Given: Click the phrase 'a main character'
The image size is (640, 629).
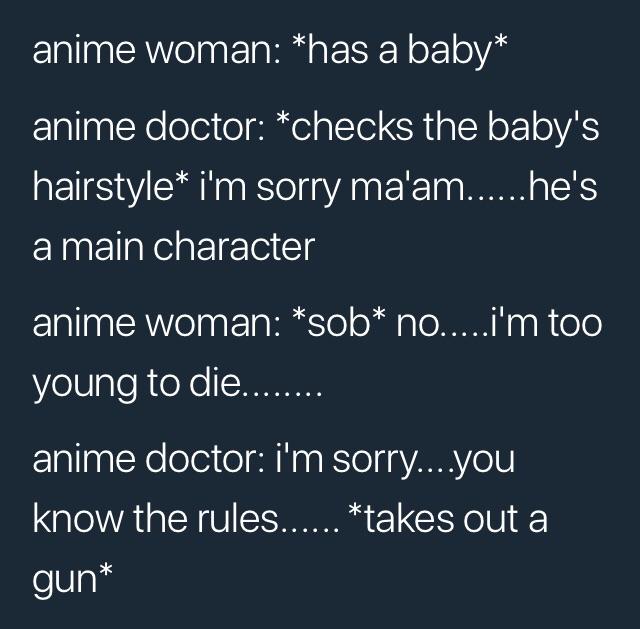Looking at the screenshot, I should (174, 247).
